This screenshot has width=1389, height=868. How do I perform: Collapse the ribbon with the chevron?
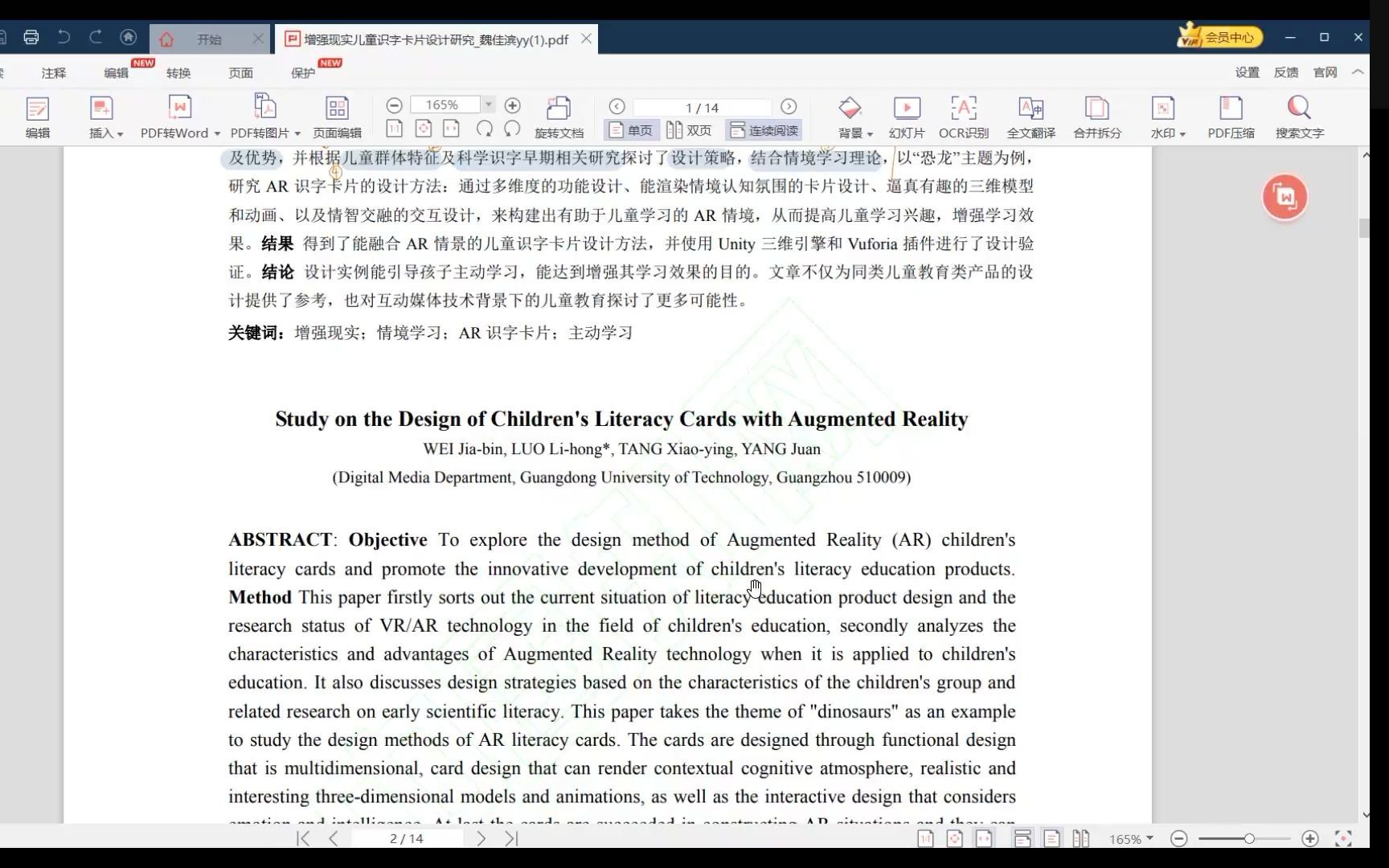coord(1358,72)
